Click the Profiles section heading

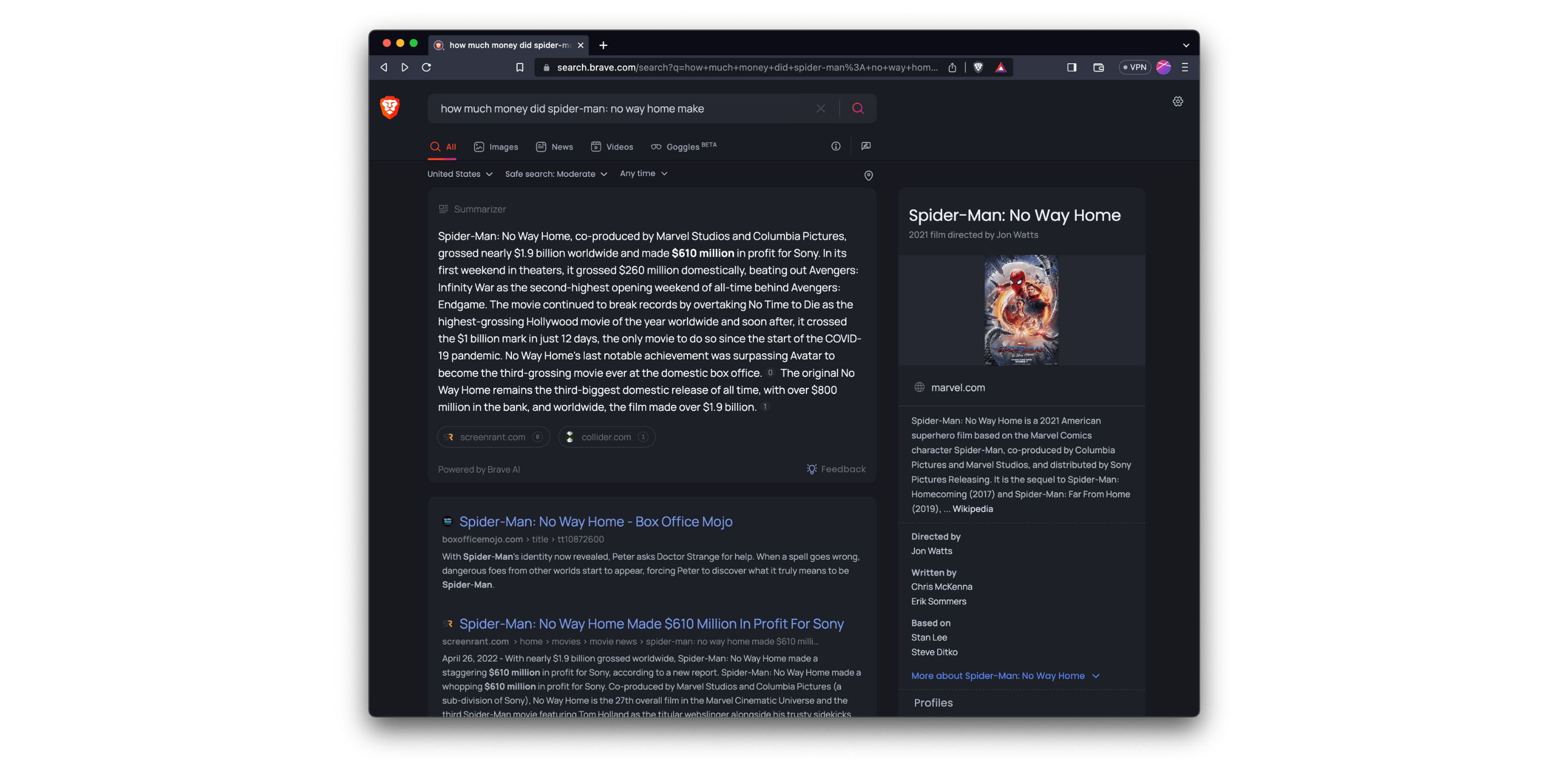click(933, 702)
